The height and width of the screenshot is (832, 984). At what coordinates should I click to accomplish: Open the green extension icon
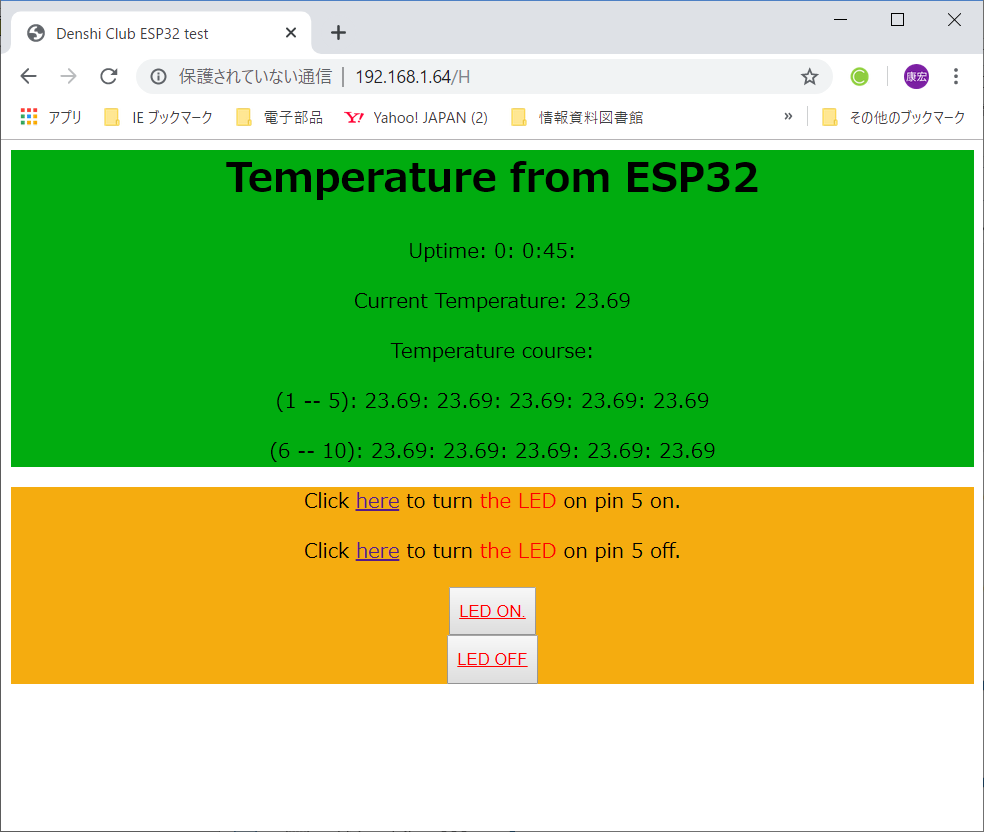pos(859,77)
